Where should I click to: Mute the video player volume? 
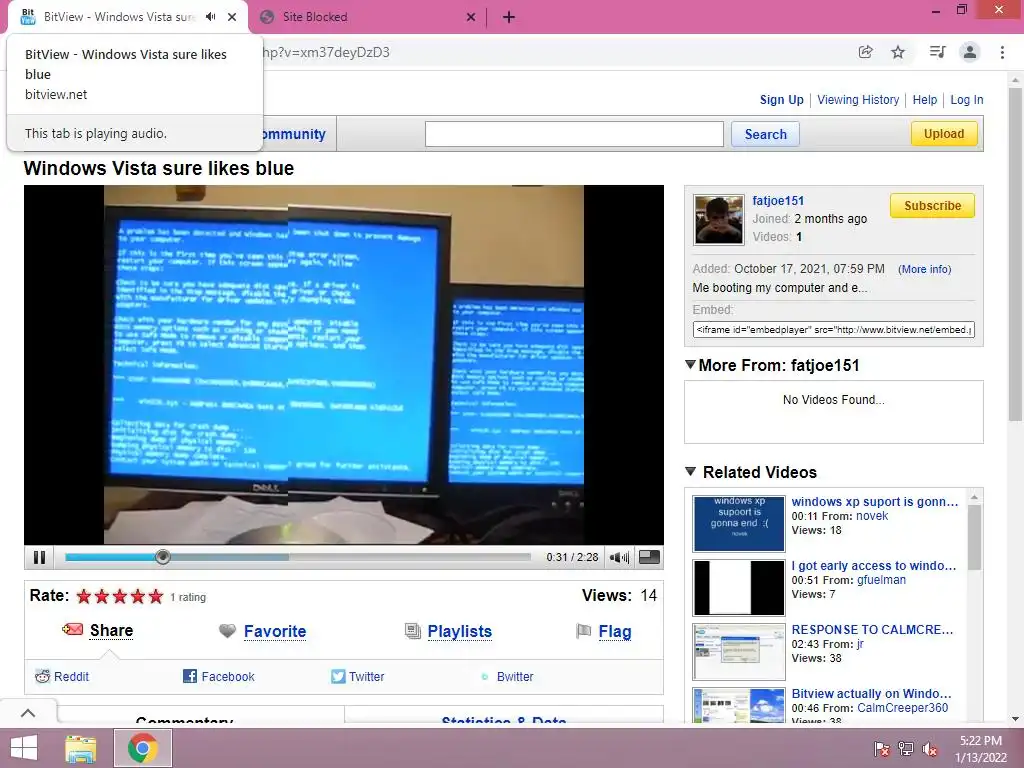click(x=618, y=557)
